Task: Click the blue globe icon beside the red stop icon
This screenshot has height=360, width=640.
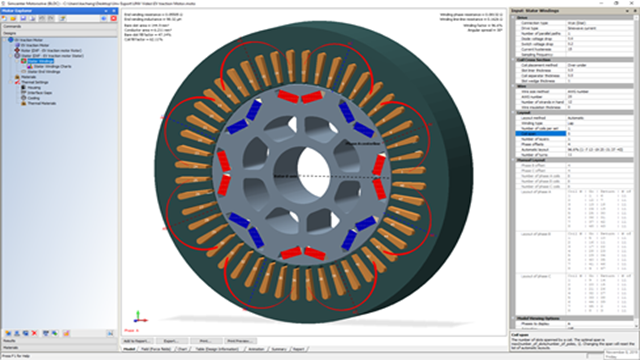Action: 104,18
